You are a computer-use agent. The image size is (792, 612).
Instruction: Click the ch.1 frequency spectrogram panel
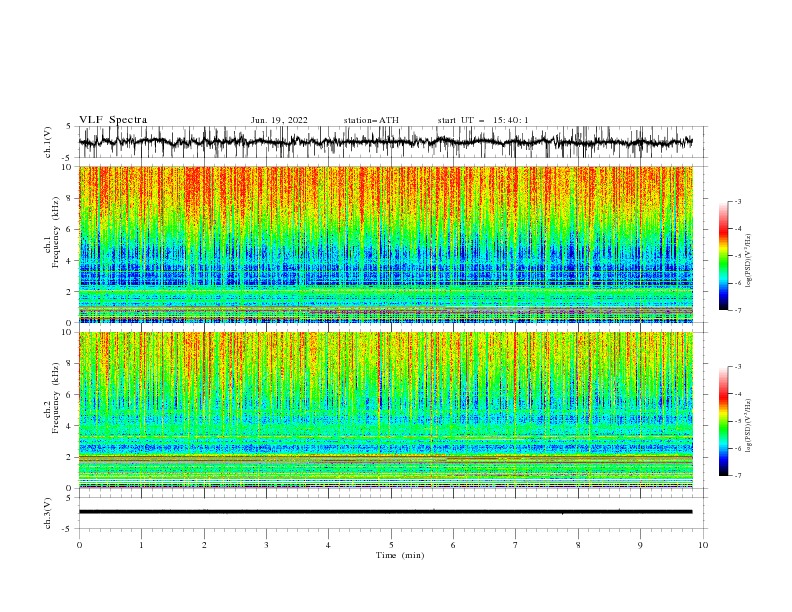385,244
